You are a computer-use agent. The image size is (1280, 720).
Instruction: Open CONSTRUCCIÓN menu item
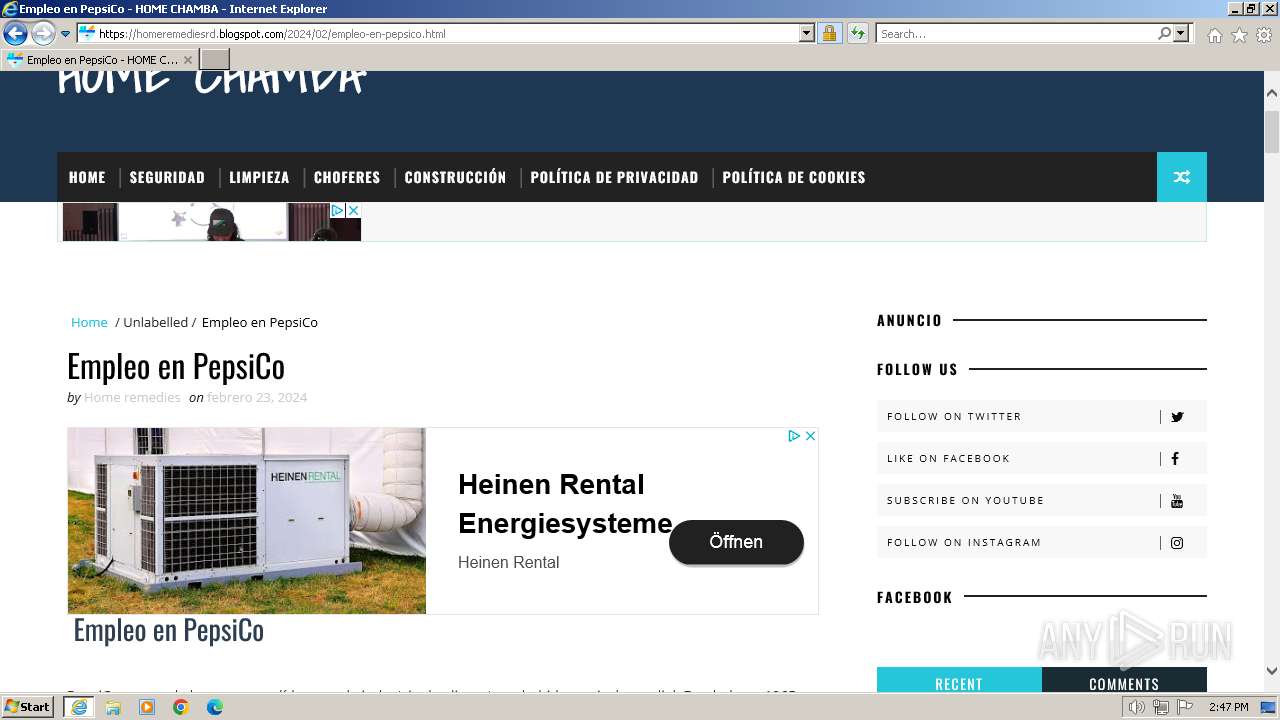click(455, 177)
